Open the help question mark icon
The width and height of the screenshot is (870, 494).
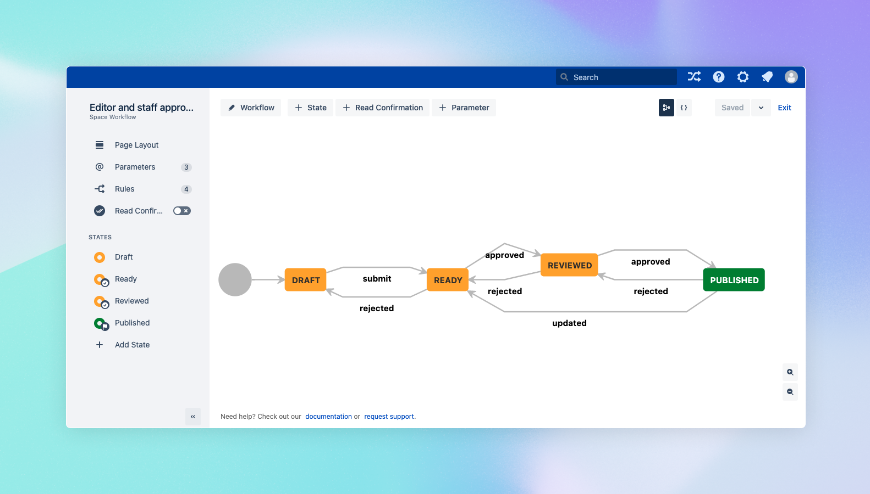(x=719, y=77)
